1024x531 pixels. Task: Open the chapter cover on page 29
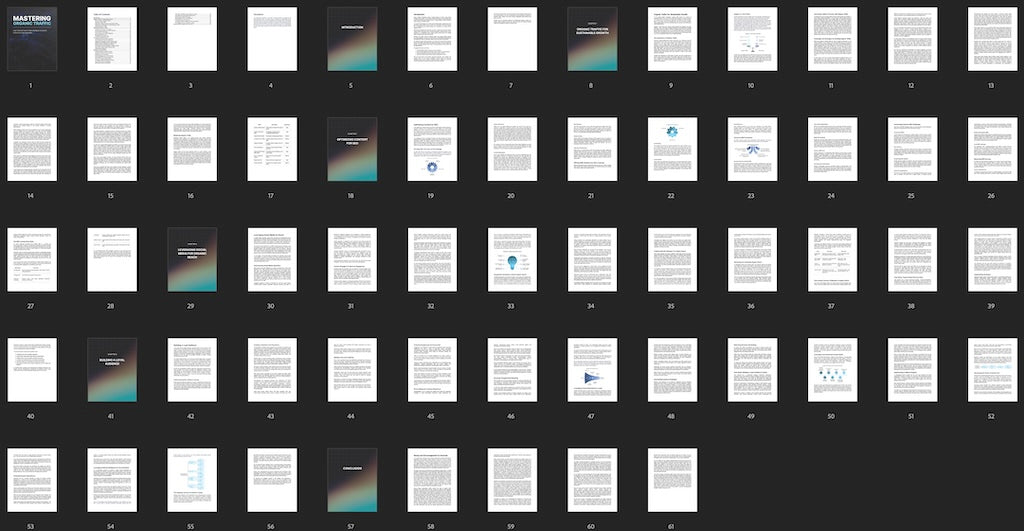(x=192, y=259)
